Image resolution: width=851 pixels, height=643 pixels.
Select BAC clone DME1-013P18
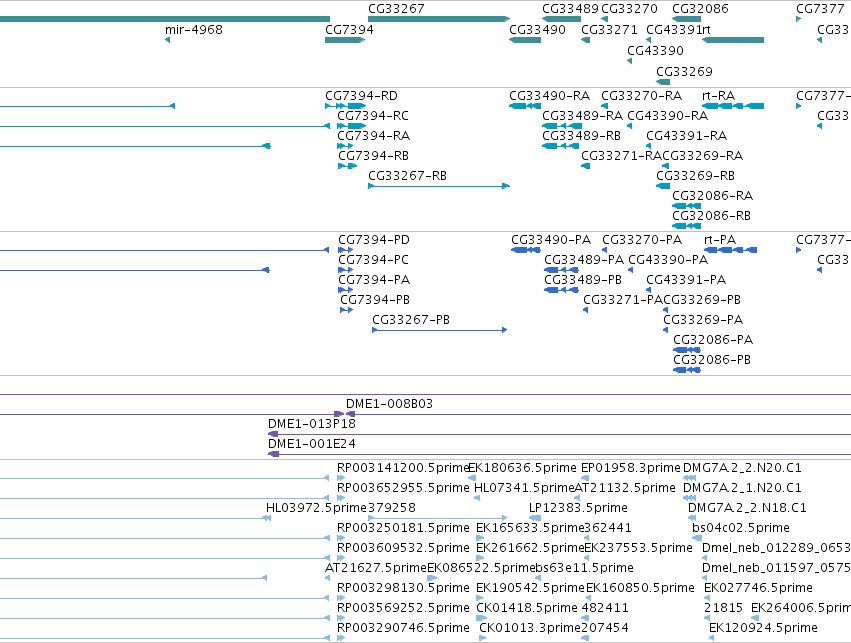[312, 424]
